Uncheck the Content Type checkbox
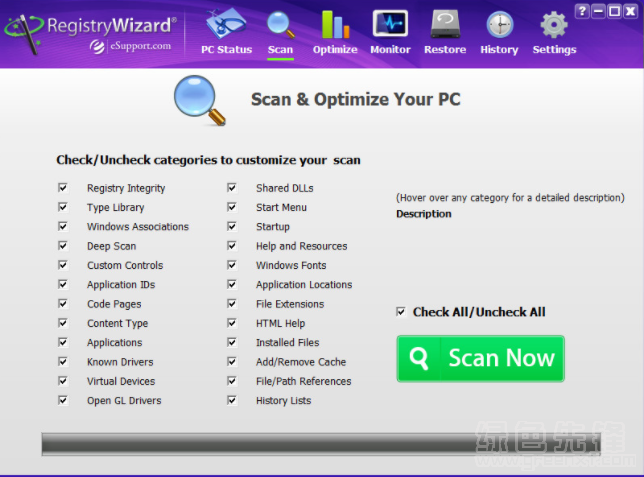644x477 pixels. 63,323
